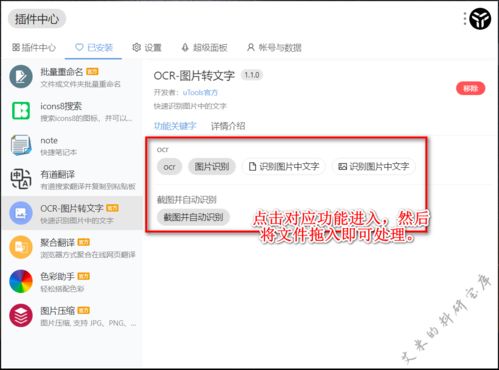Switch to the 设置 tab
Viewport: 499px width, 370px height.
(147, 48)
